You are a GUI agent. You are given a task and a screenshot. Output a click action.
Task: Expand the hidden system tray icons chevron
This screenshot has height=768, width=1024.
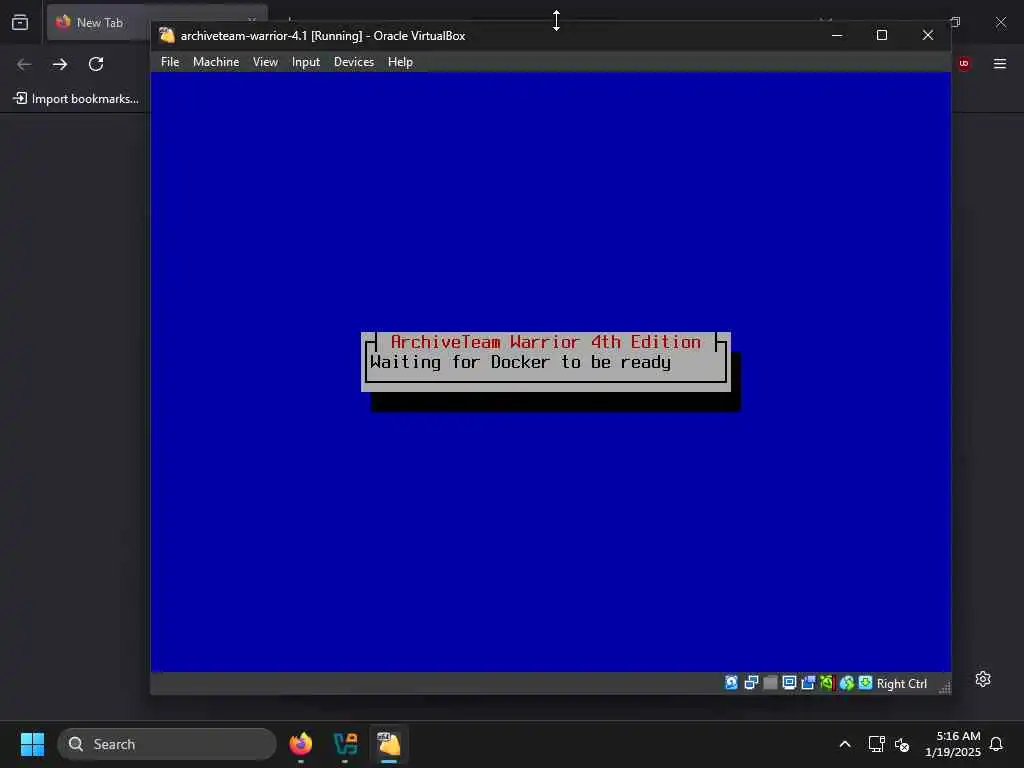(x=844, y=744)
